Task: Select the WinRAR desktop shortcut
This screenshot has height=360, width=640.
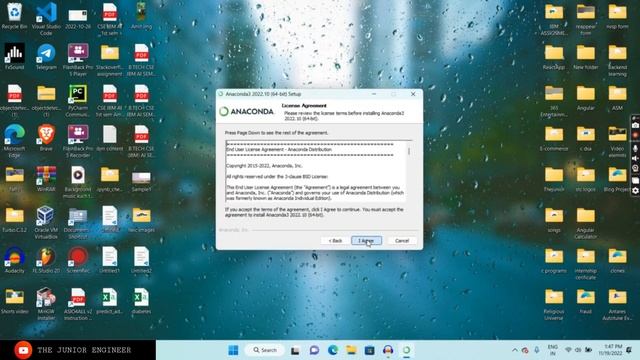Action: coord(46,180)
